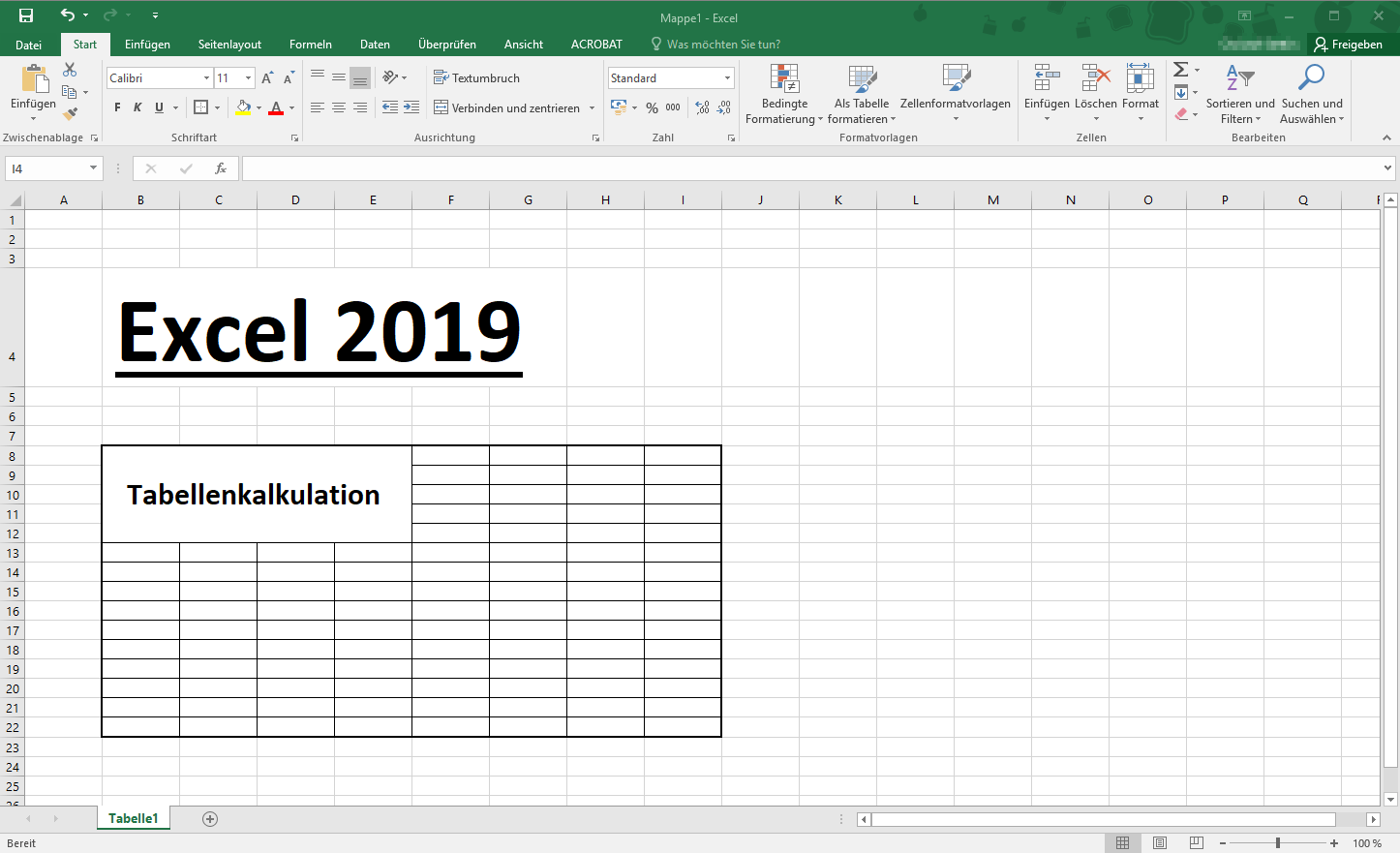This screenshot has width=1400, height=853.
Task: Toggle middle vertical alignment
Action: 339,77
